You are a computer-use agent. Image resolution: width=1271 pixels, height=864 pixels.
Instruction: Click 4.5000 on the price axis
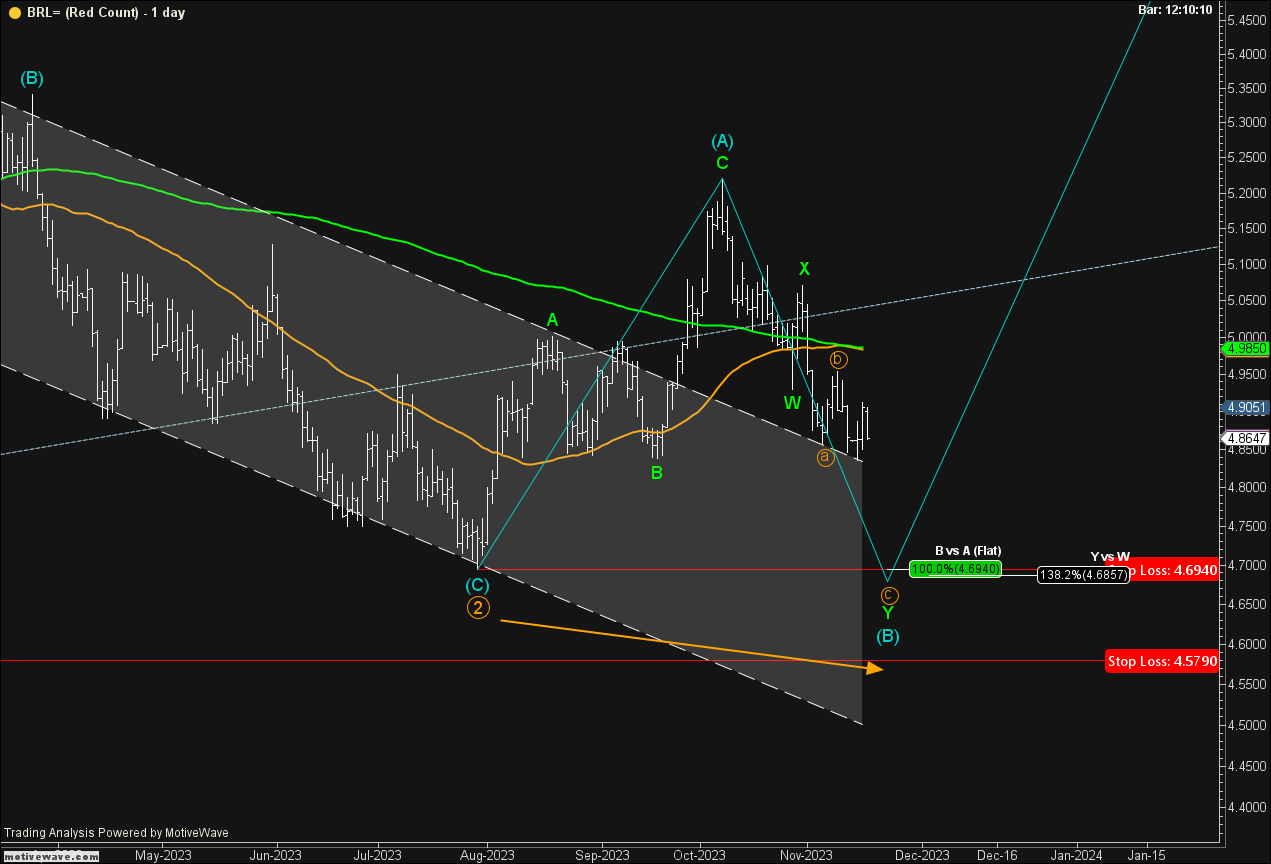pyautogui.click(x=1246, y=724)
